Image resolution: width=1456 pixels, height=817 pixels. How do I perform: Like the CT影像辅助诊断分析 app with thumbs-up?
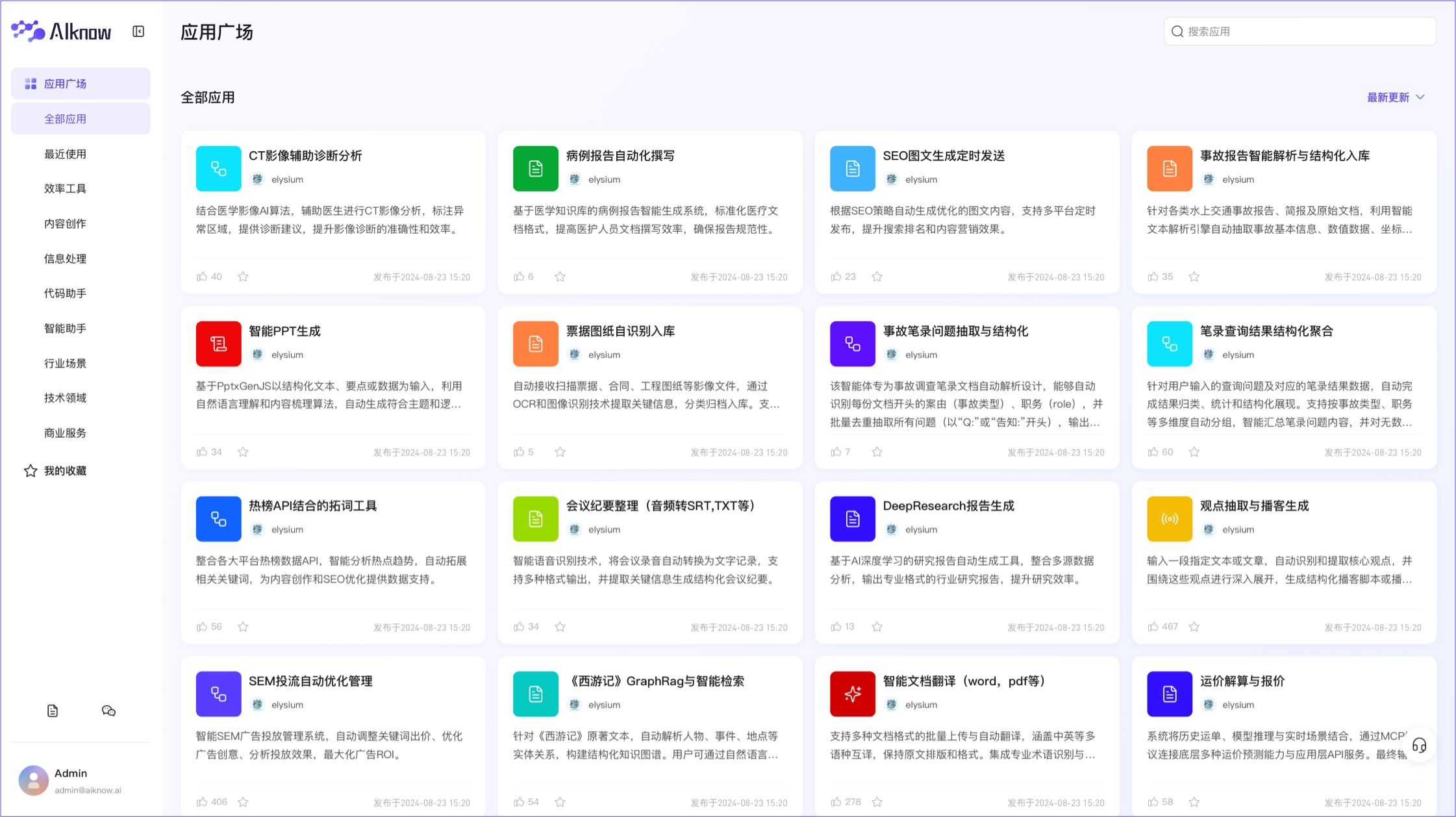tap(202, 277)
